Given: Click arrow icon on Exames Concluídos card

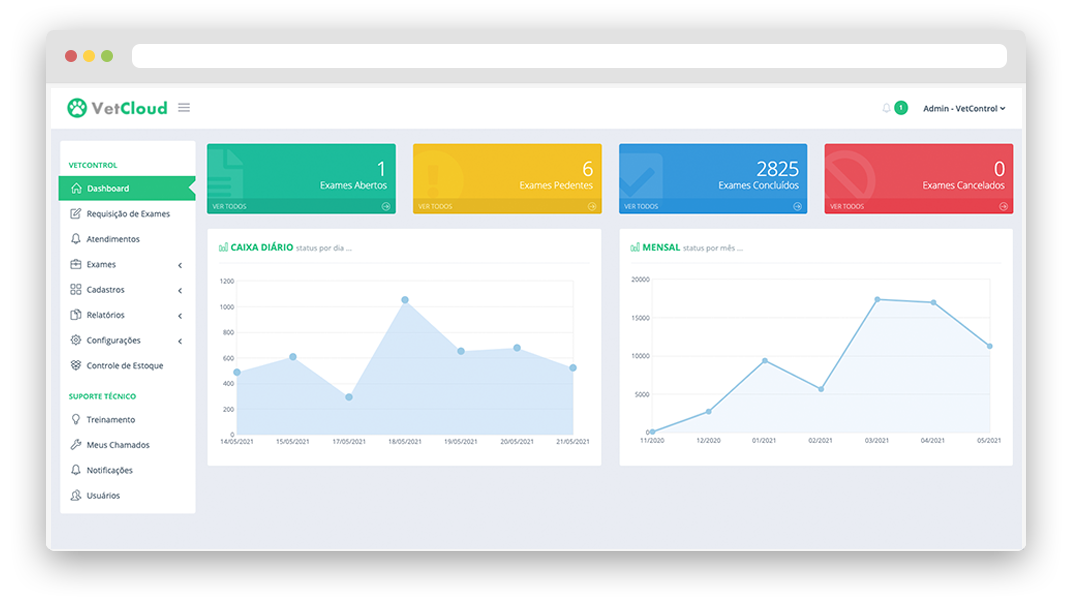Looking at the screenshot, I should coord(797,207).
